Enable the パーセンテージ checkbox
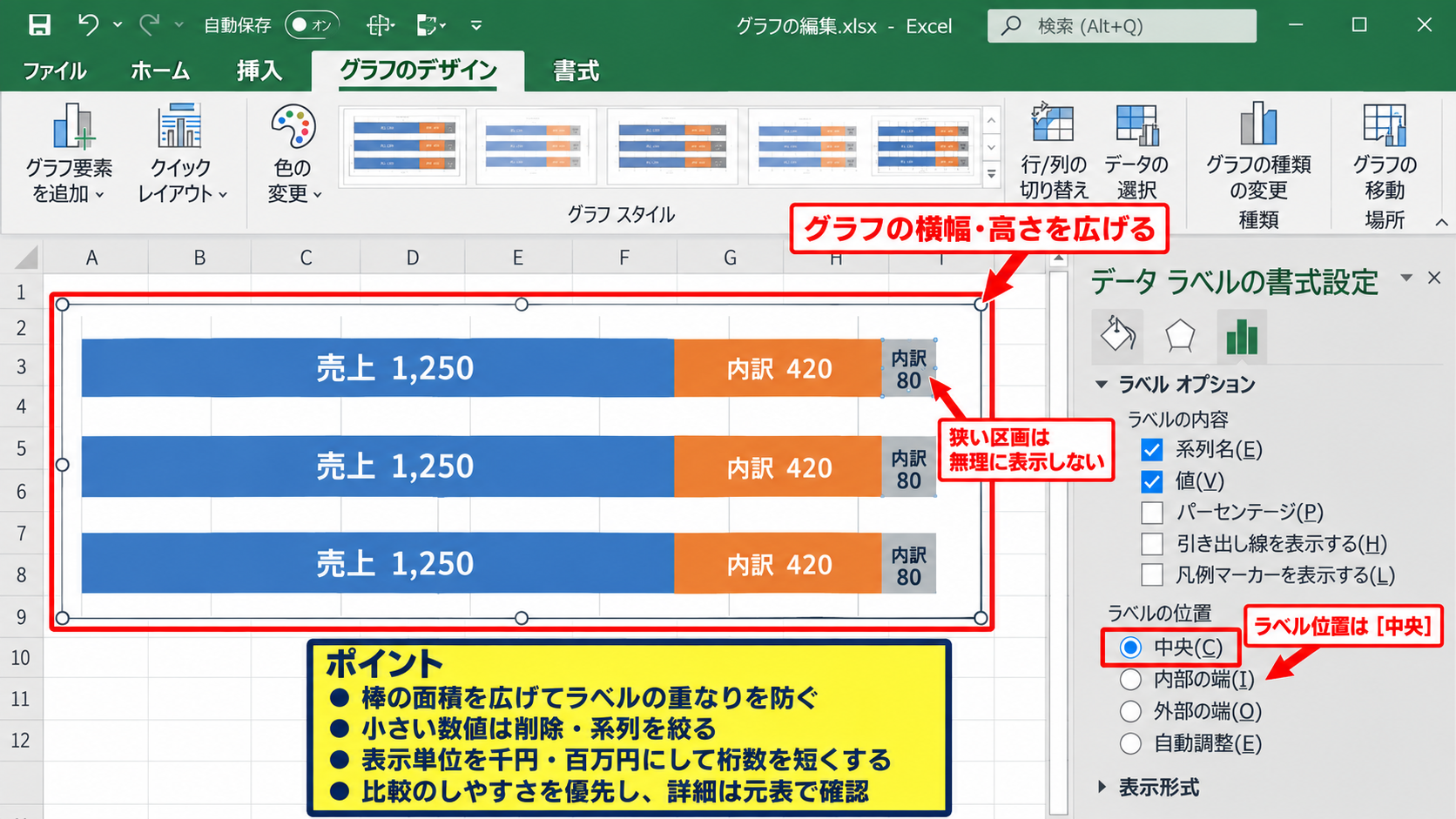Screen dimensions: 1456x819 coord(1152,513)
